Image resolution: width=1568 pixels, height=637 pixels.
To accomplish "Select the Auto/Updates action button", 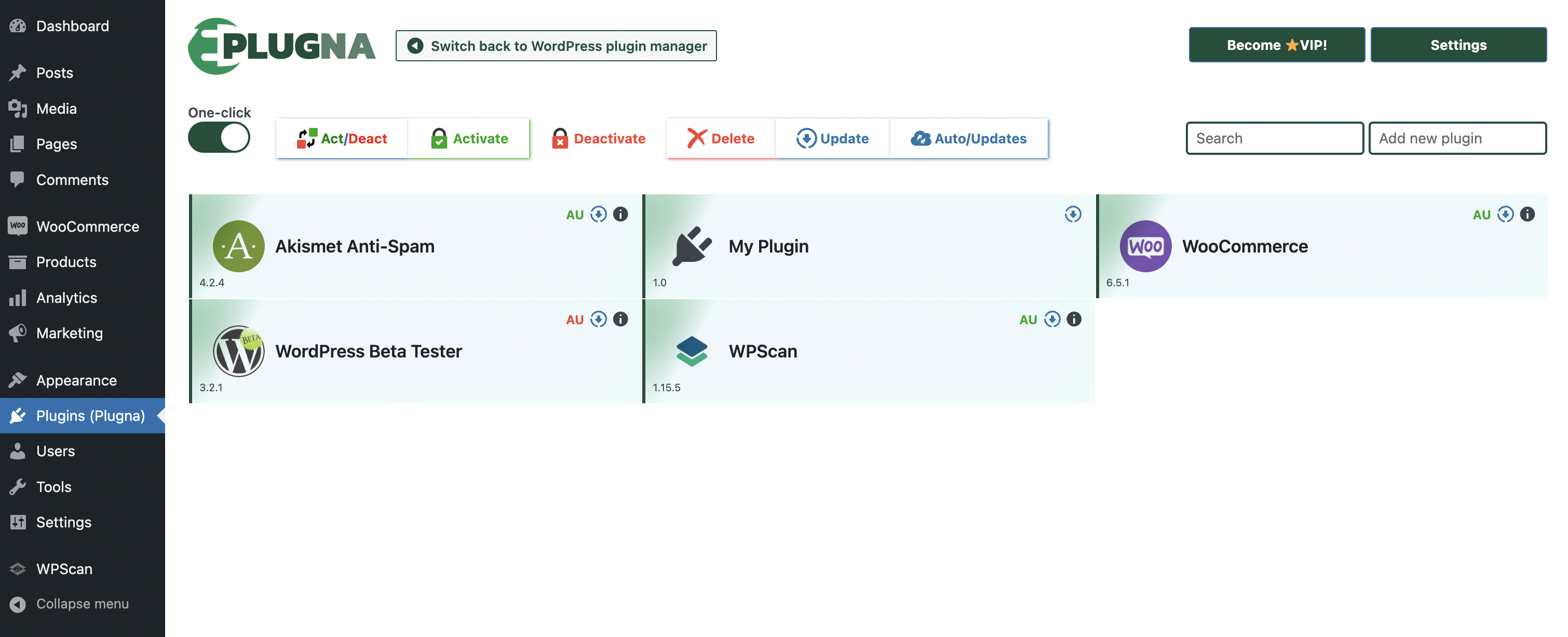I will (968, 139).
